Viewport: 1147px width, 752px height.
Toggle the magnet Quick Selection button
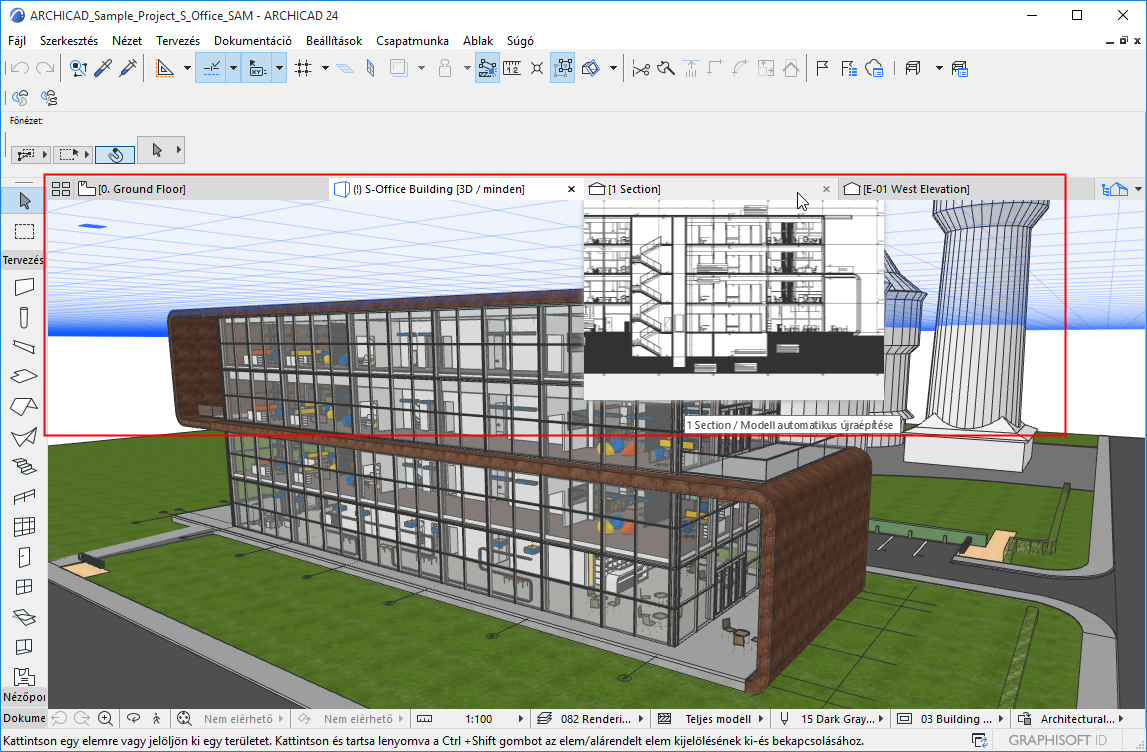(115, 154)
